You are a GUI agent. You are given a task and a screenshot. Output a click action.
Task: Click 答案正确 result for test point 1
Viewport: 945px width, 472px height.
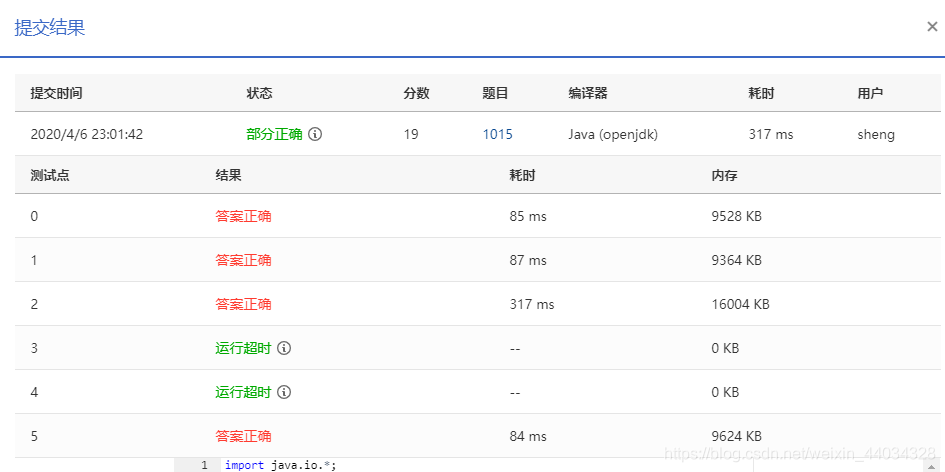pos(243,260)
